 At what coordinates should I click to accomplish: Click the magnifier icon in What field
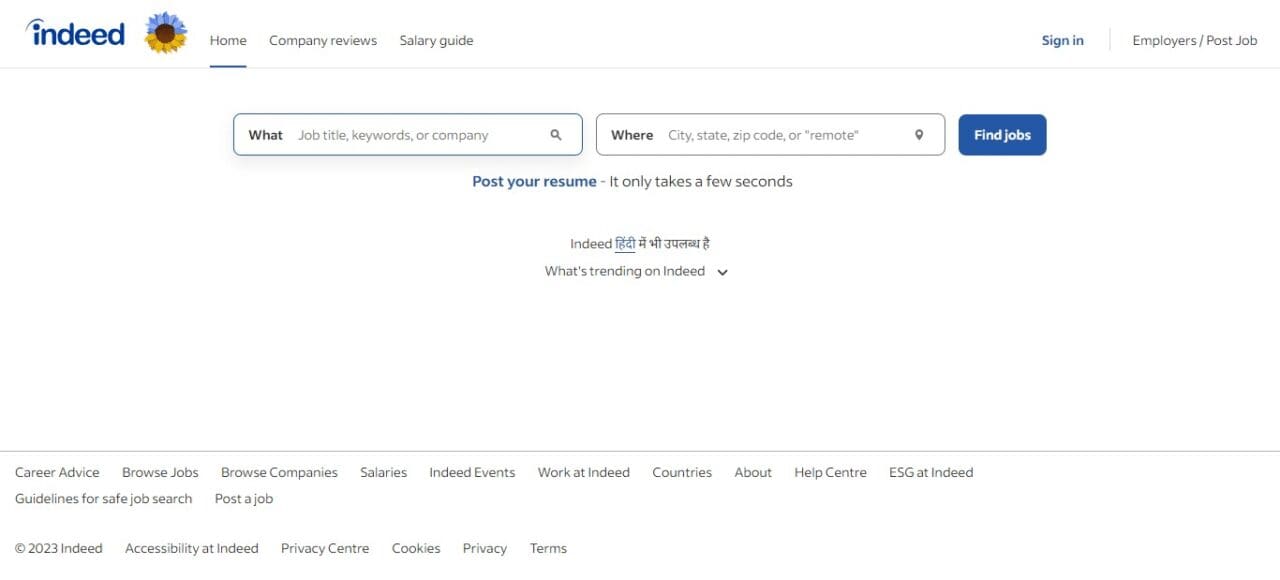[x=556, y=135]
